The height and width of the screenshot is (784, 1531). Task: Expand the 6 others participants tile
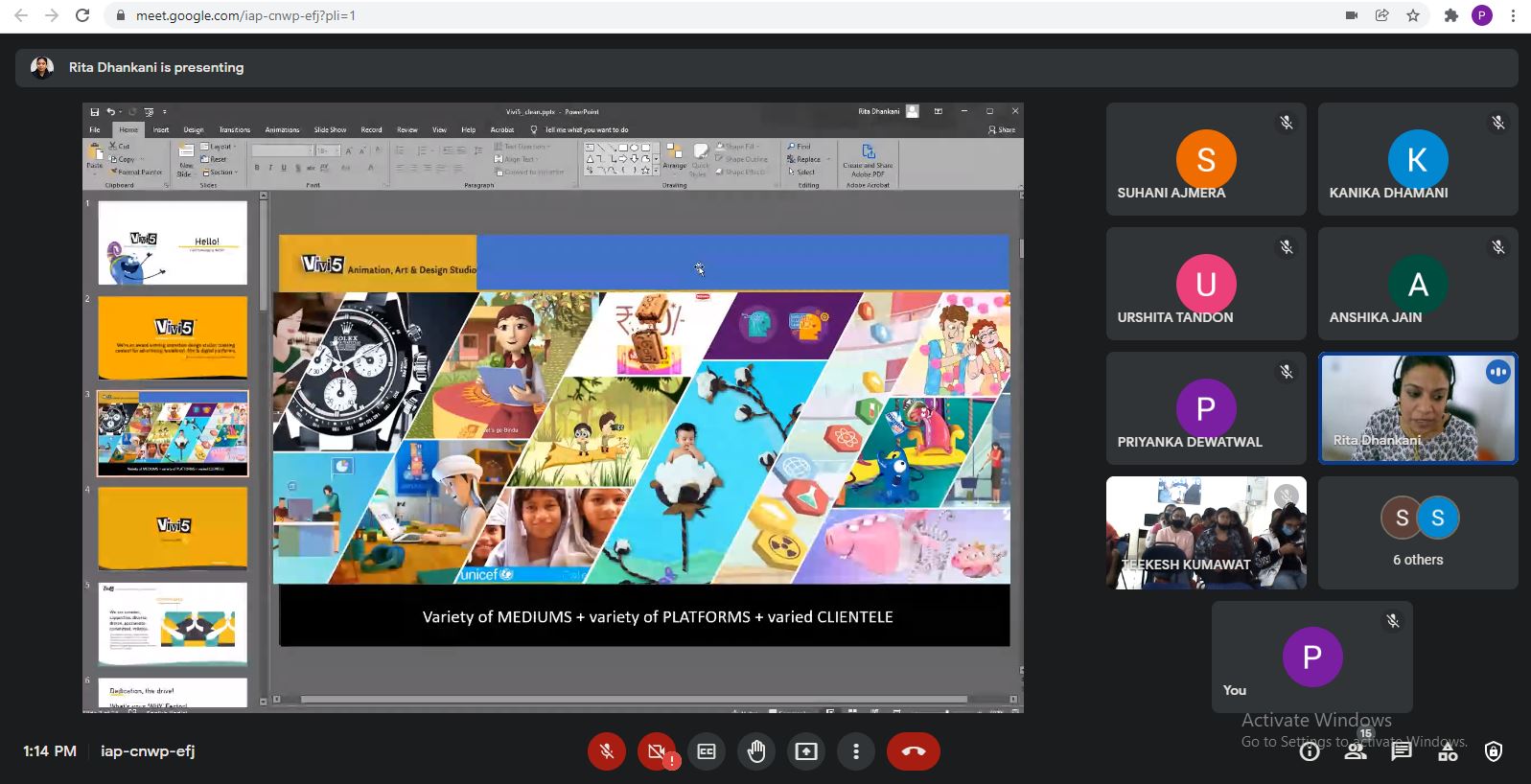(x=1417, y=533)
